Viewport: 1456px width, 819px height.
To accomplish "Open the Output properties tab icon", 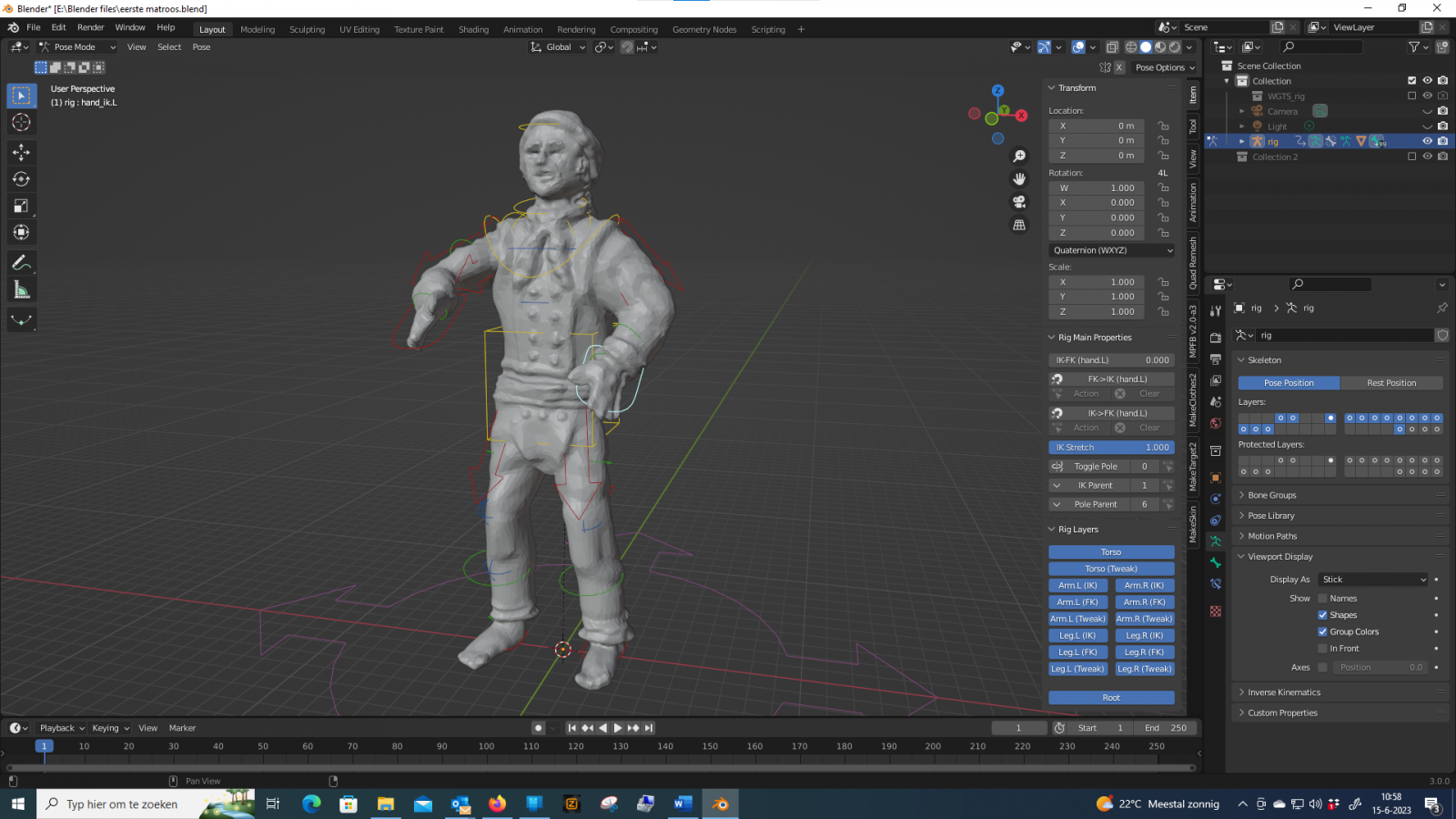I will 1216,359.
